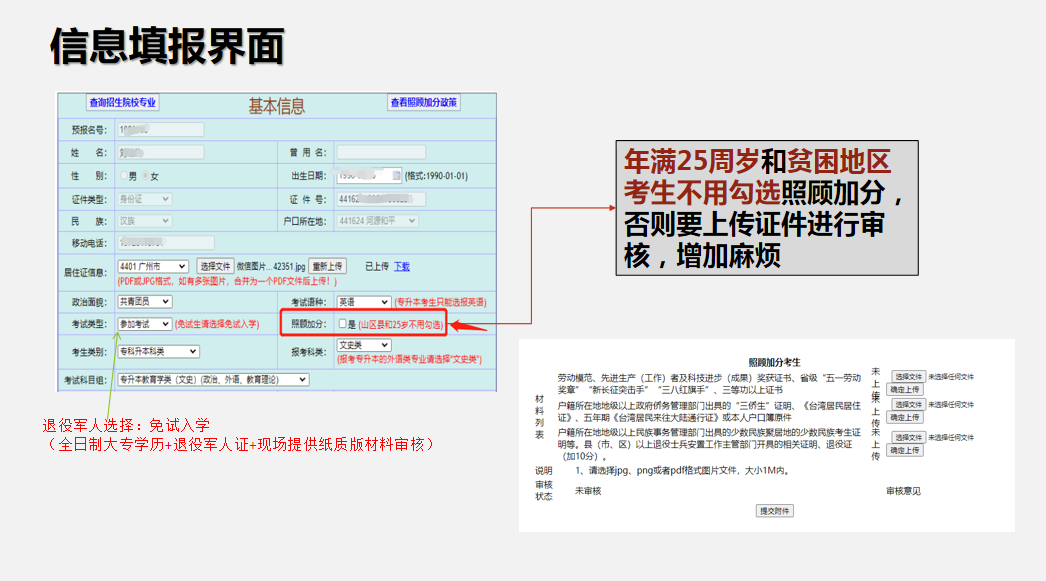选择性别为女的单选按钮
The height and width of the screenshot is (581, 1046).
(144, 174)
